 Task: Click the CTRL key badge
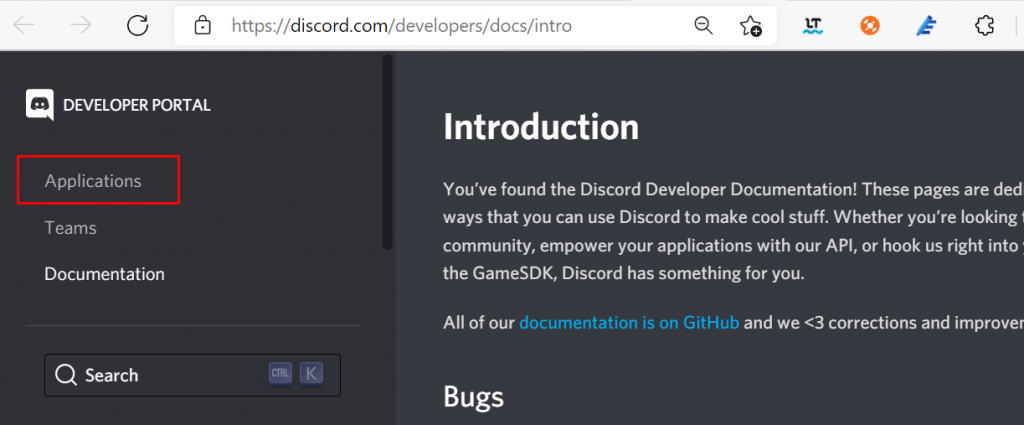(x=280, y=373)
